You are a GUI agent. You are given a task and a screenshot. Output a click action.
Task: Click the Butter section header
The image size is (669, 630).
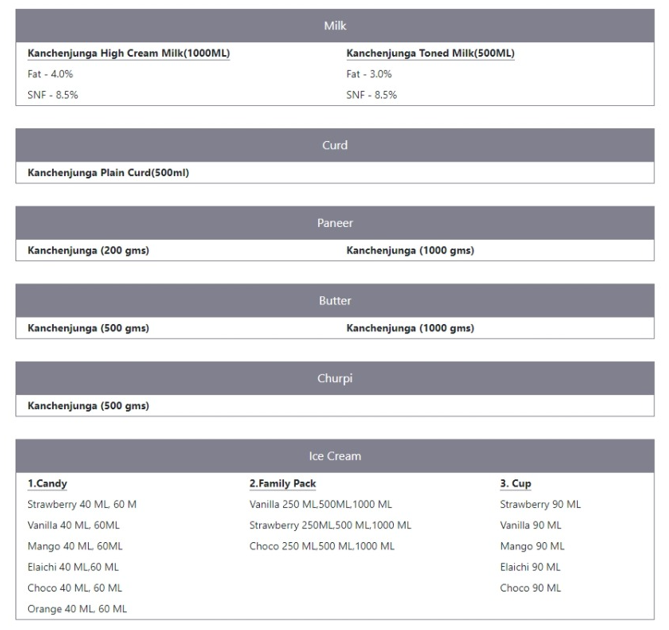335,300
